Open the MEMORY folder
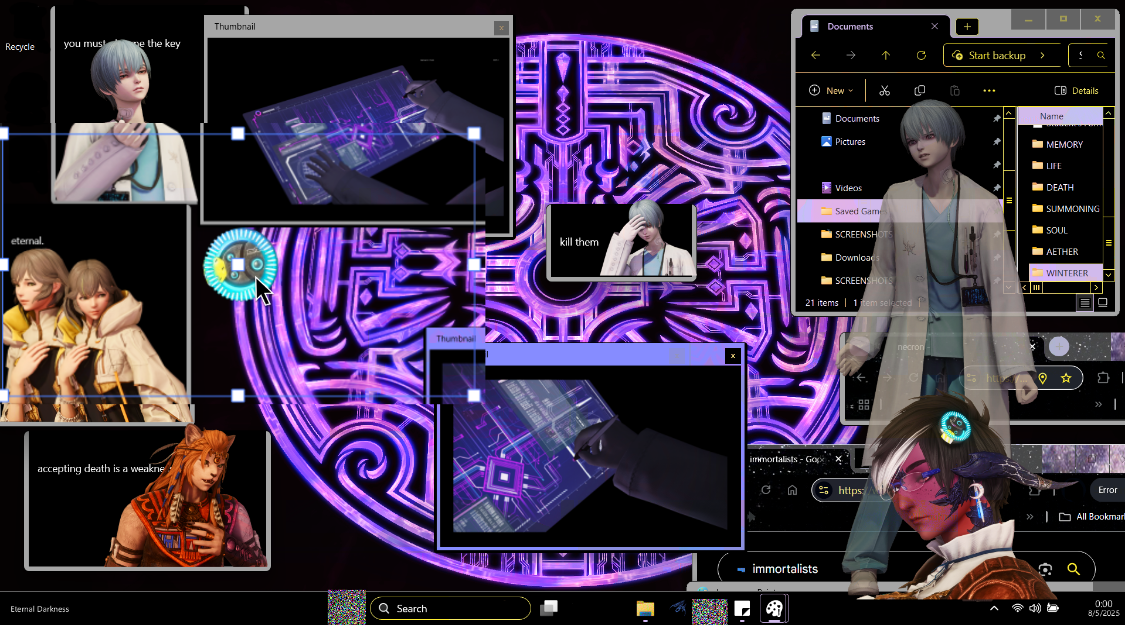The width and height of the screenshot is (1125, 625). pos(1057,144)
